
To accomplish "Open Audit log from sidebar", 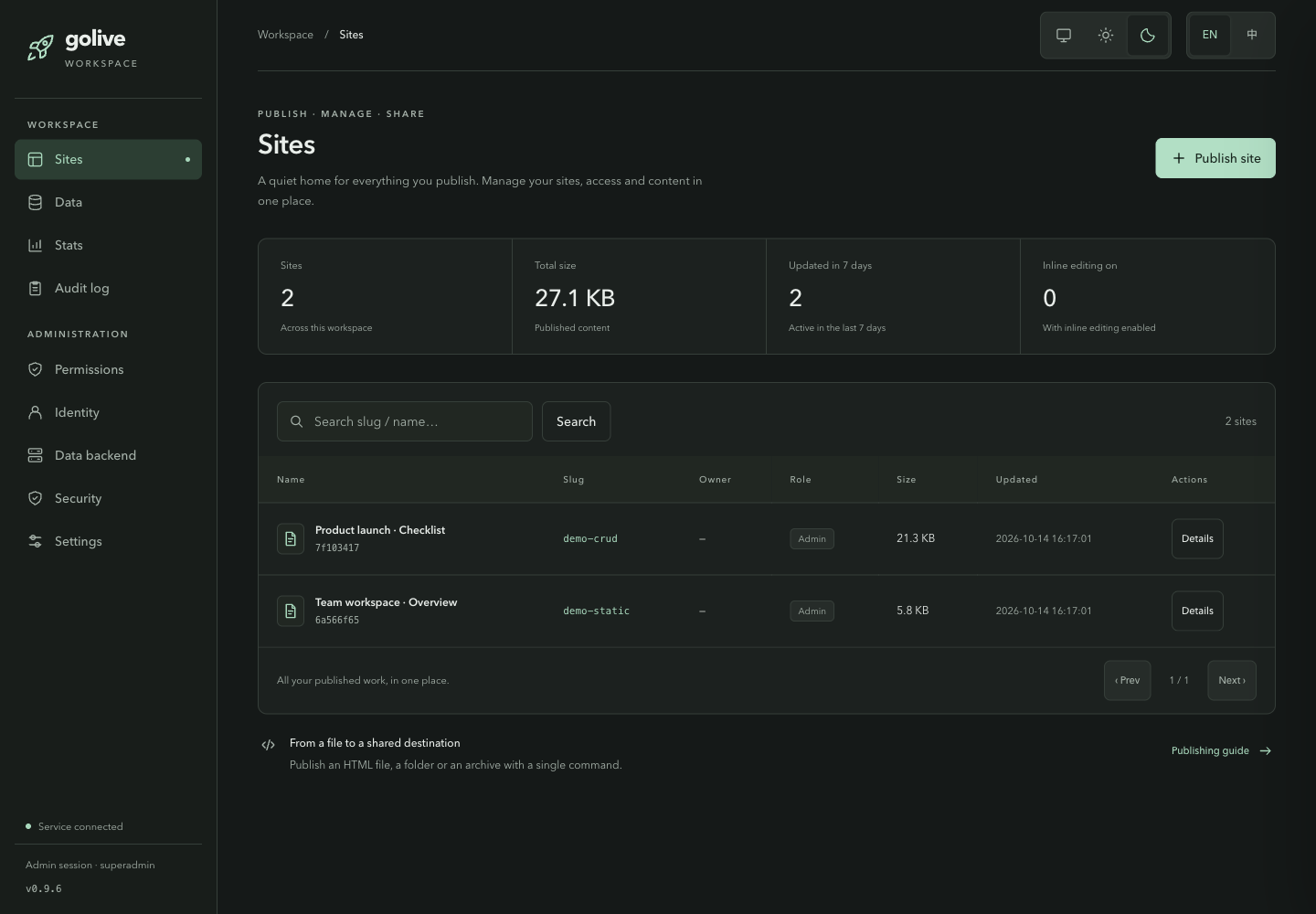I will coord(108,288).
